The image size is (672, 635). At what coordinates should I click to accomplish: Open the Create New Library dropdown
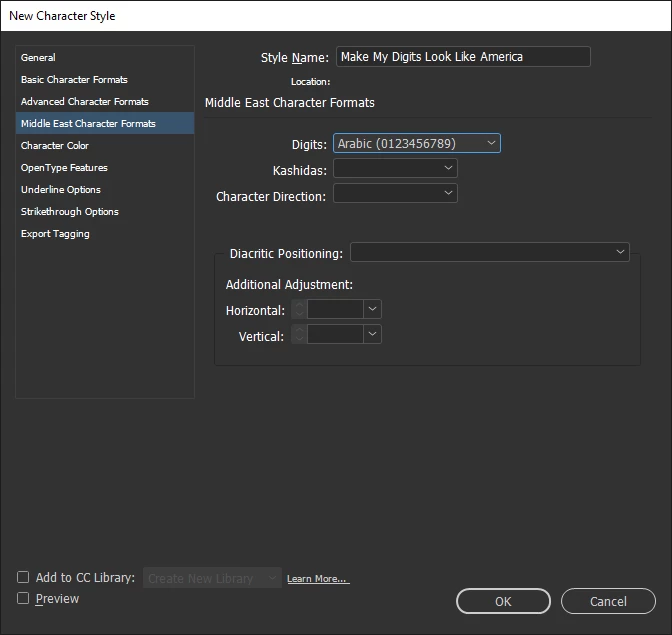(x=212, y=578)
